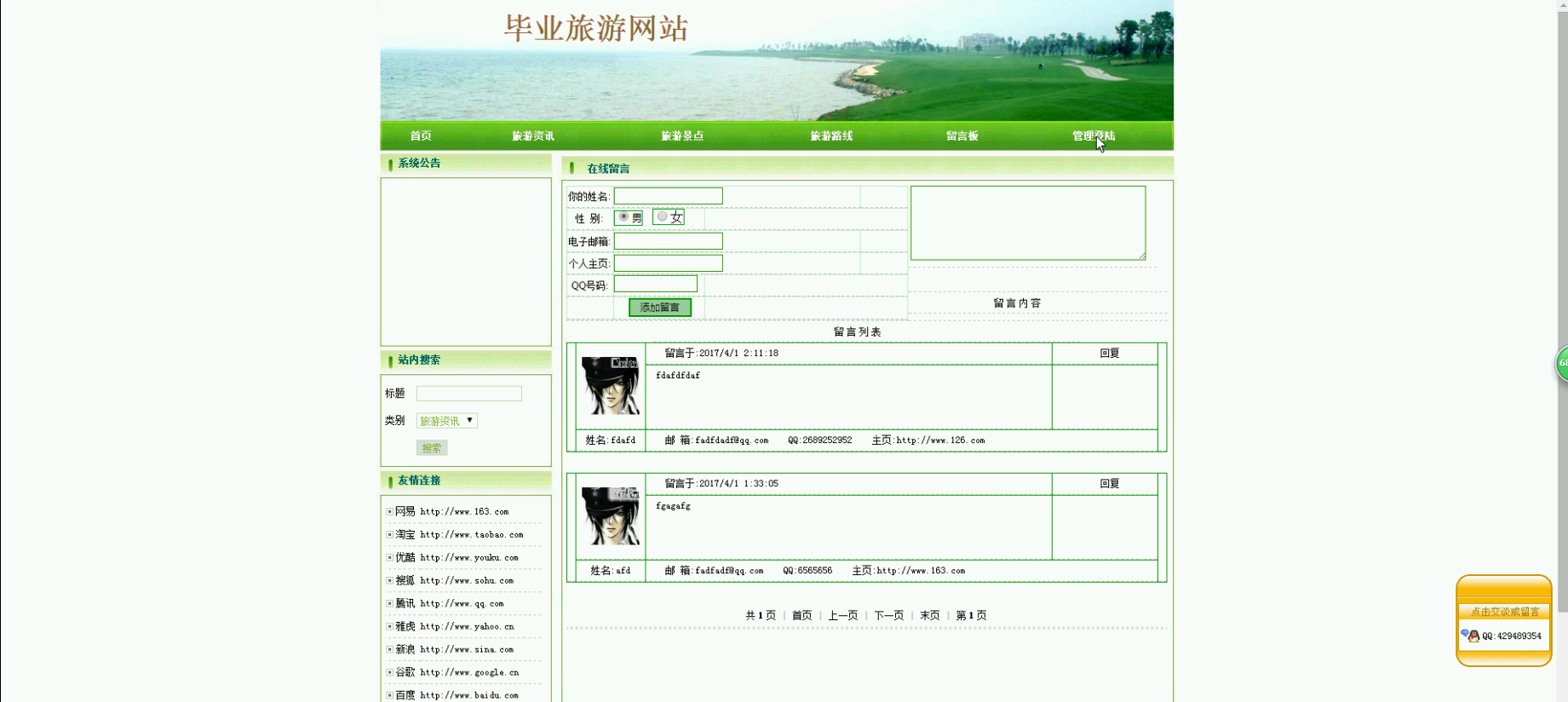Click the QQ号码 input field
The image size is (1568, 702).
coord(656,284)
